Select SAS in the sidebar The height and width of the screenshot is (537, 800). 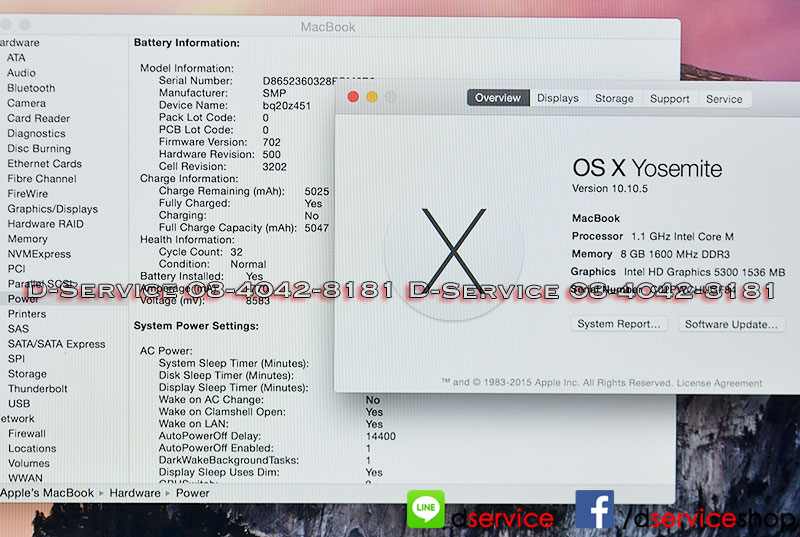[x=18, y=329]
